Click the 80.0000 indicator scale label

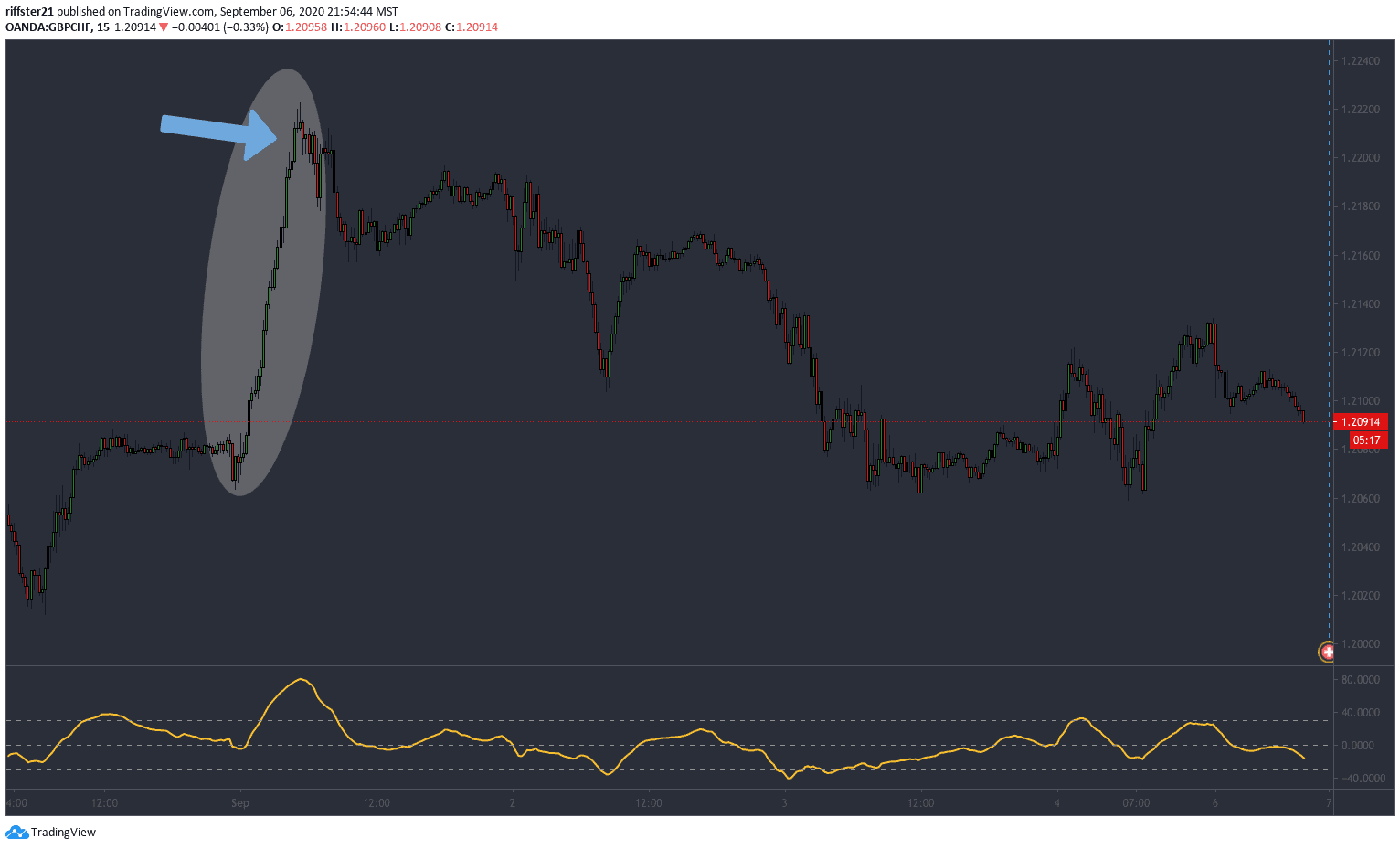pyautogui.click(x=1361, y=680)
